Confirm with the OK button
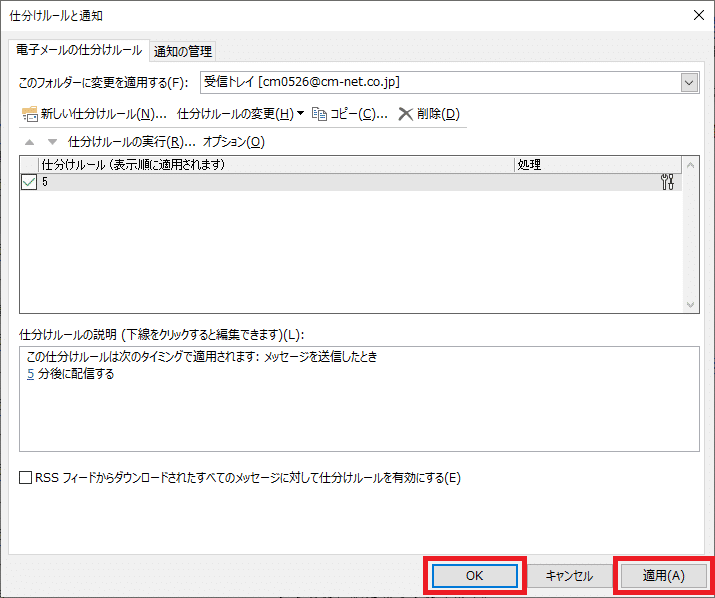The width and height of the screenshot is (715, 598). (475, 576)
